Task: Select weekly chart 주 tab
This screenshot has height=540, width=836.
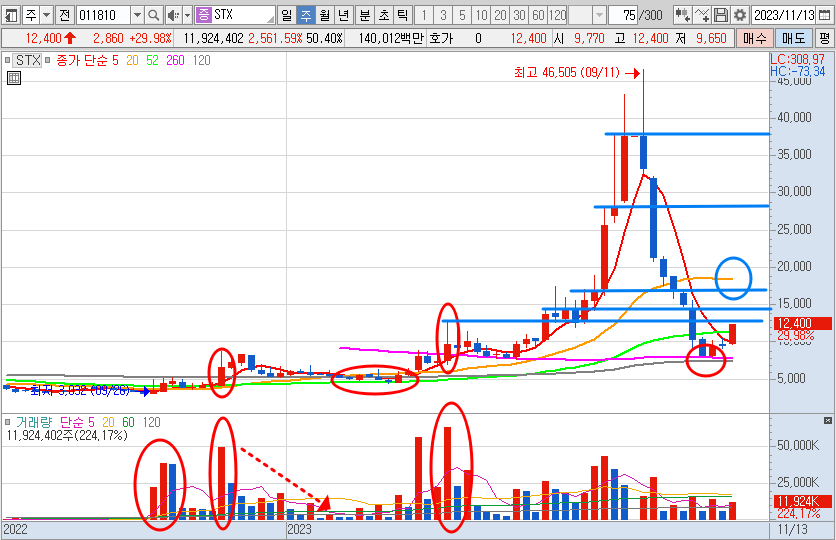Action: point(306,15)
